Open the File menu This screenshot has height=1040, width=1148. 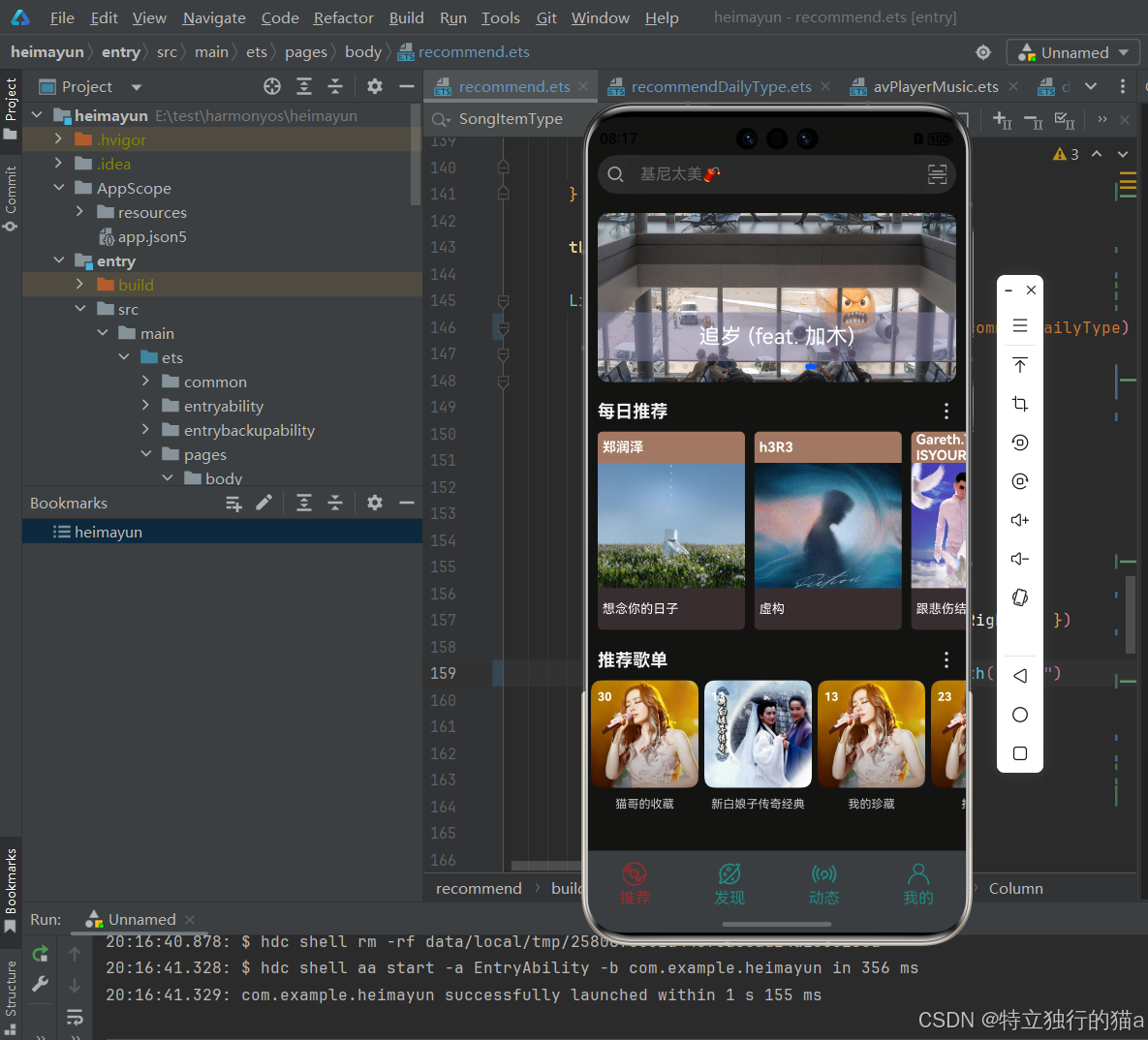click(61, 17)
